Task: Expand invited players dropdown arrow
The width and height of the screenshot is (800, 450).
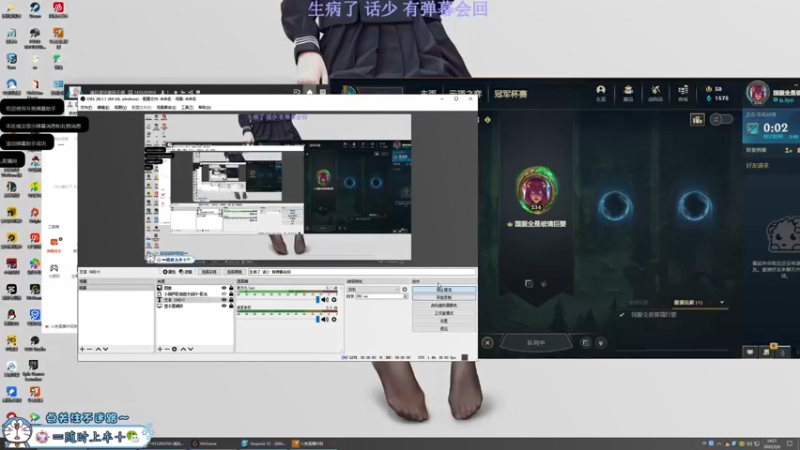Action: [722, 303]
